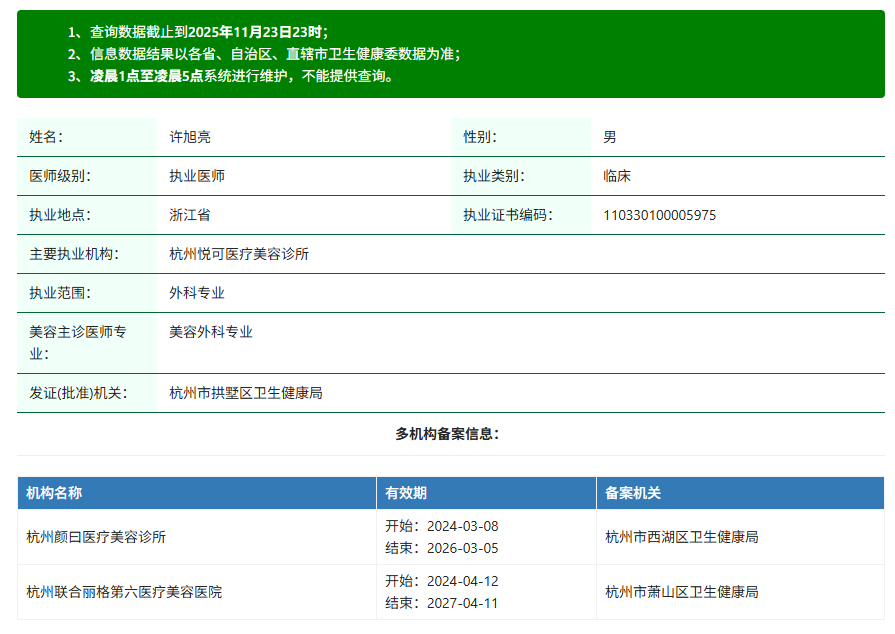This screenshot has height=634, width=895.
Task: Click the 多机构备案信息 section heading
Action: point(447,434)
